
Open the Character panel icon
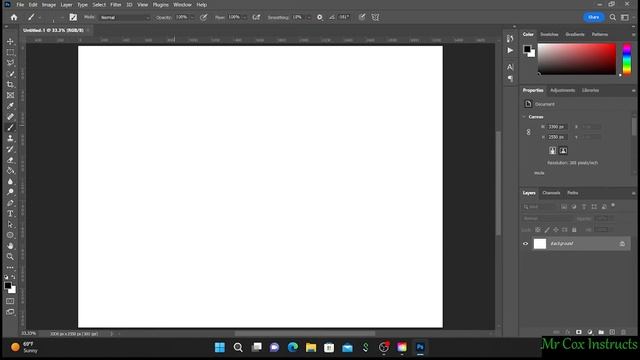tap(510, 67)
